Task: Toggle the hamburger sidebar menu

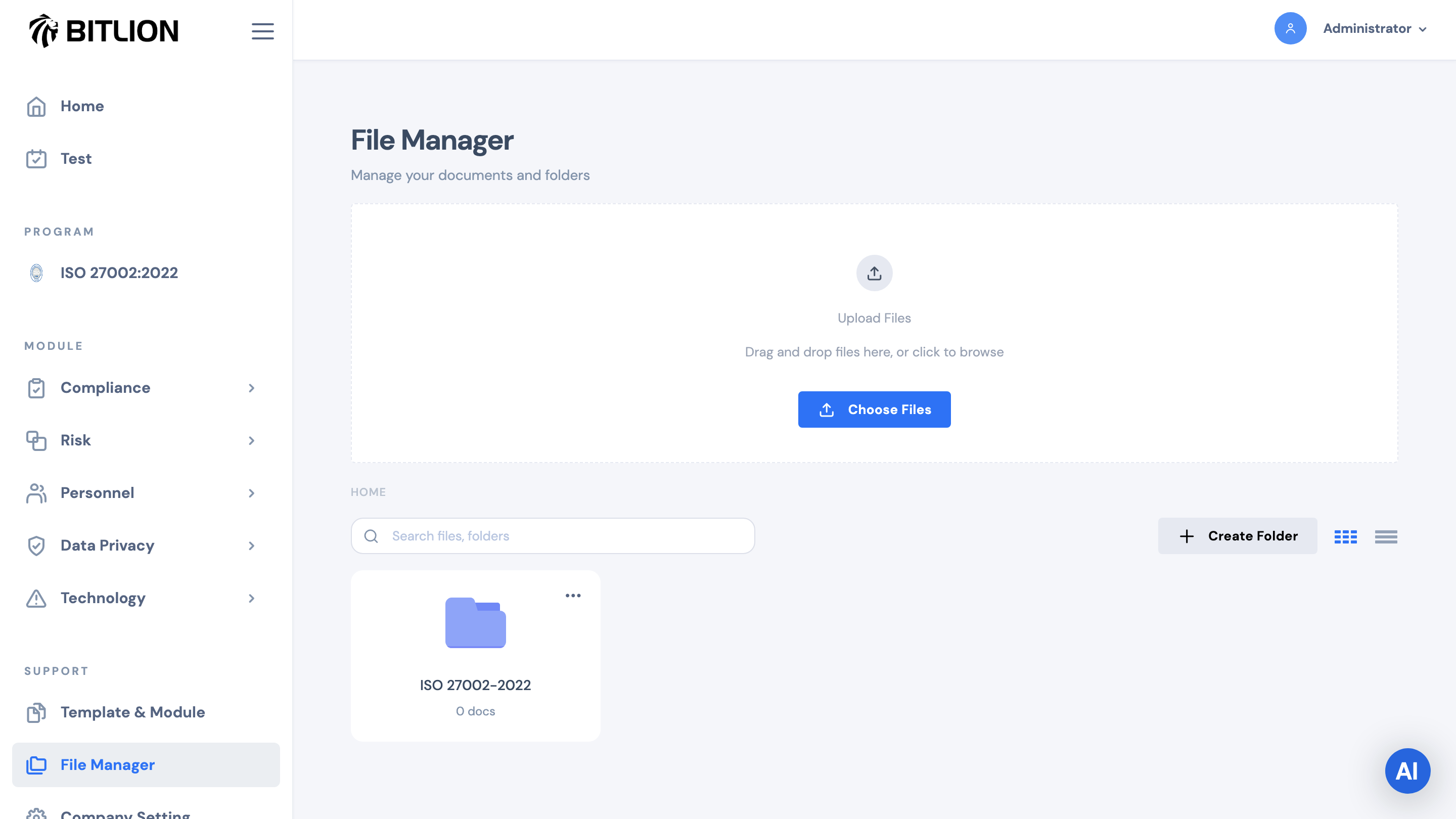Action: (x=263, y=31)
